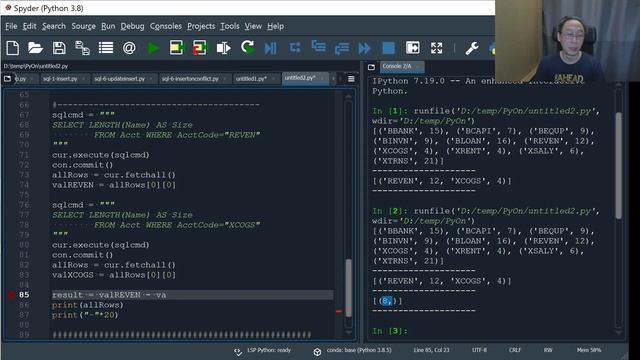Run current cell and advance

coord(200,48)
